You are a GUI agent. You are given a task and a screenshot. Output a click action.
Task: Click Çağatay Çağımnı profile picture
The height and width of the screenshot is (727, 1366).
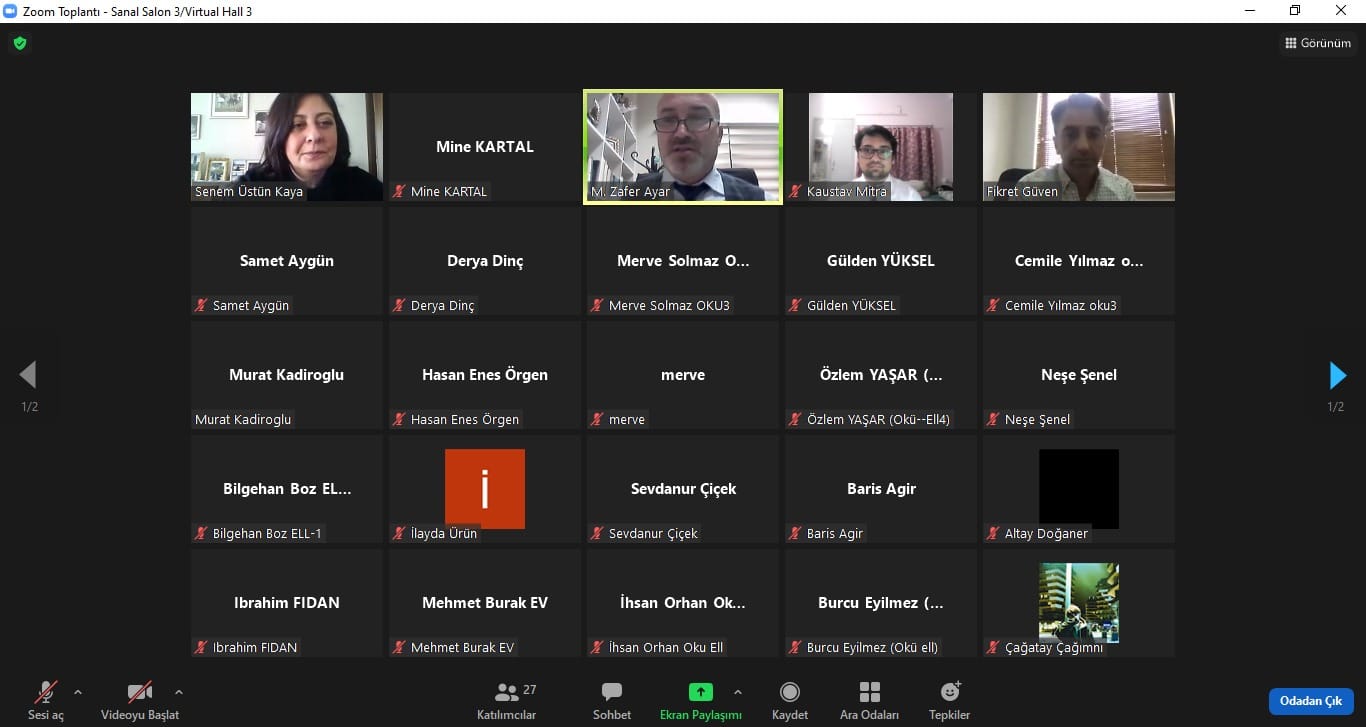click(1079, 602)
